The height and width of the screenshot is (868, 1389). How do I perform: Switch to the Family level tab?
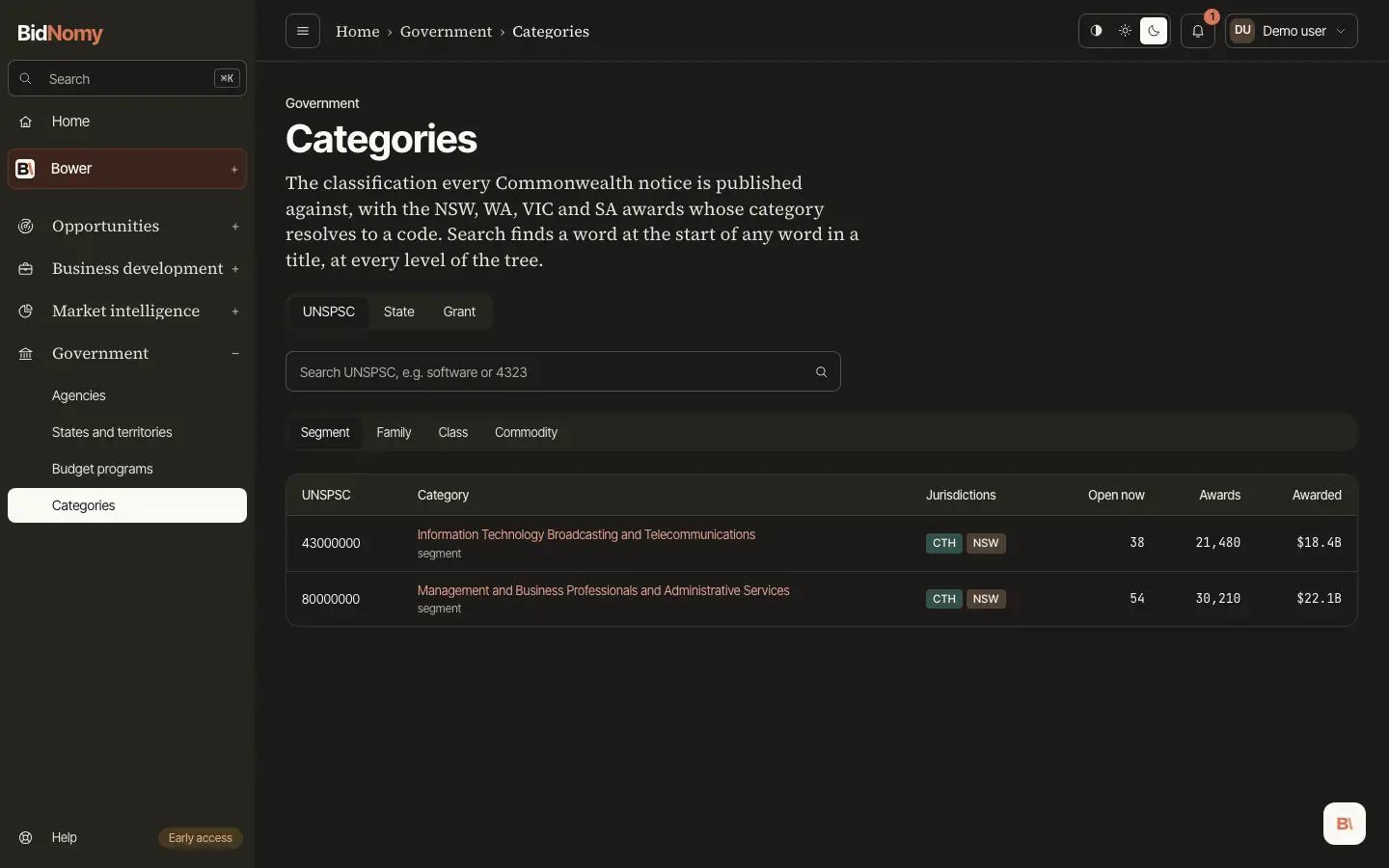[394, 433]
